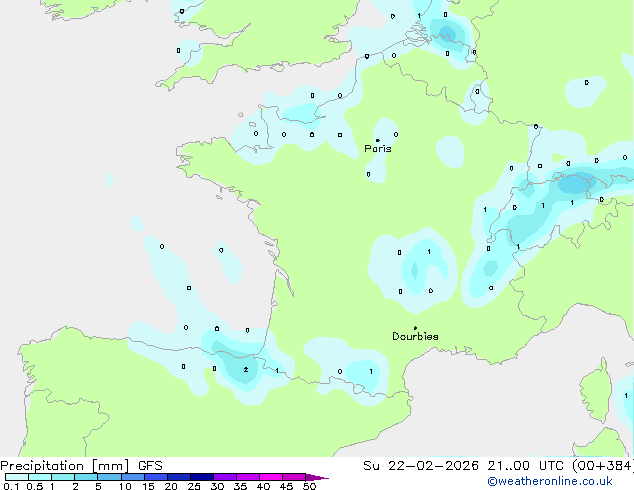Screen dimensions: 634x490
Task: Click the 'Precipitation [mm] GFS' title text
Action: [81, 466]
